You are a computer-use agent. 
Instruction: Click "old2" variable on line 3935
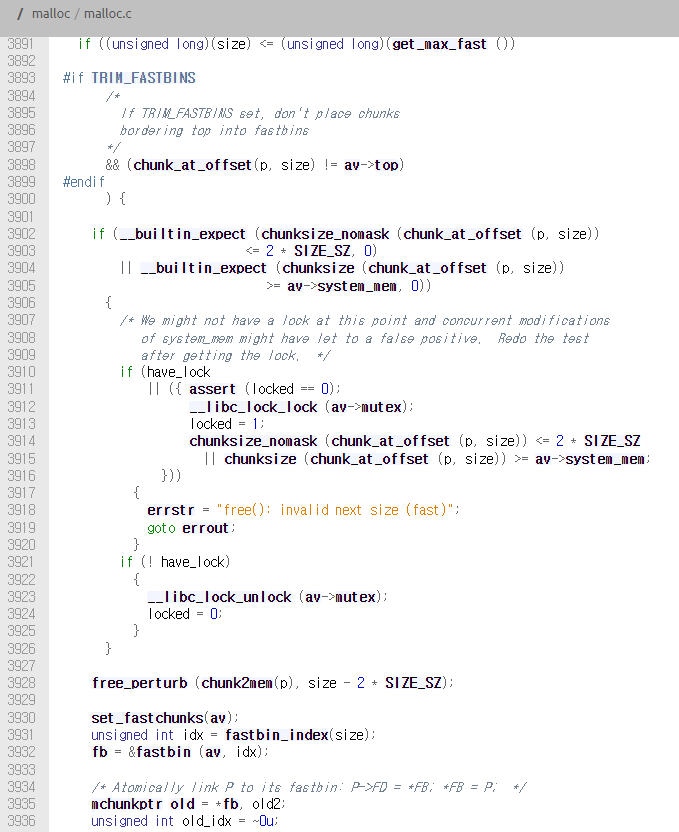coord(267,804)
